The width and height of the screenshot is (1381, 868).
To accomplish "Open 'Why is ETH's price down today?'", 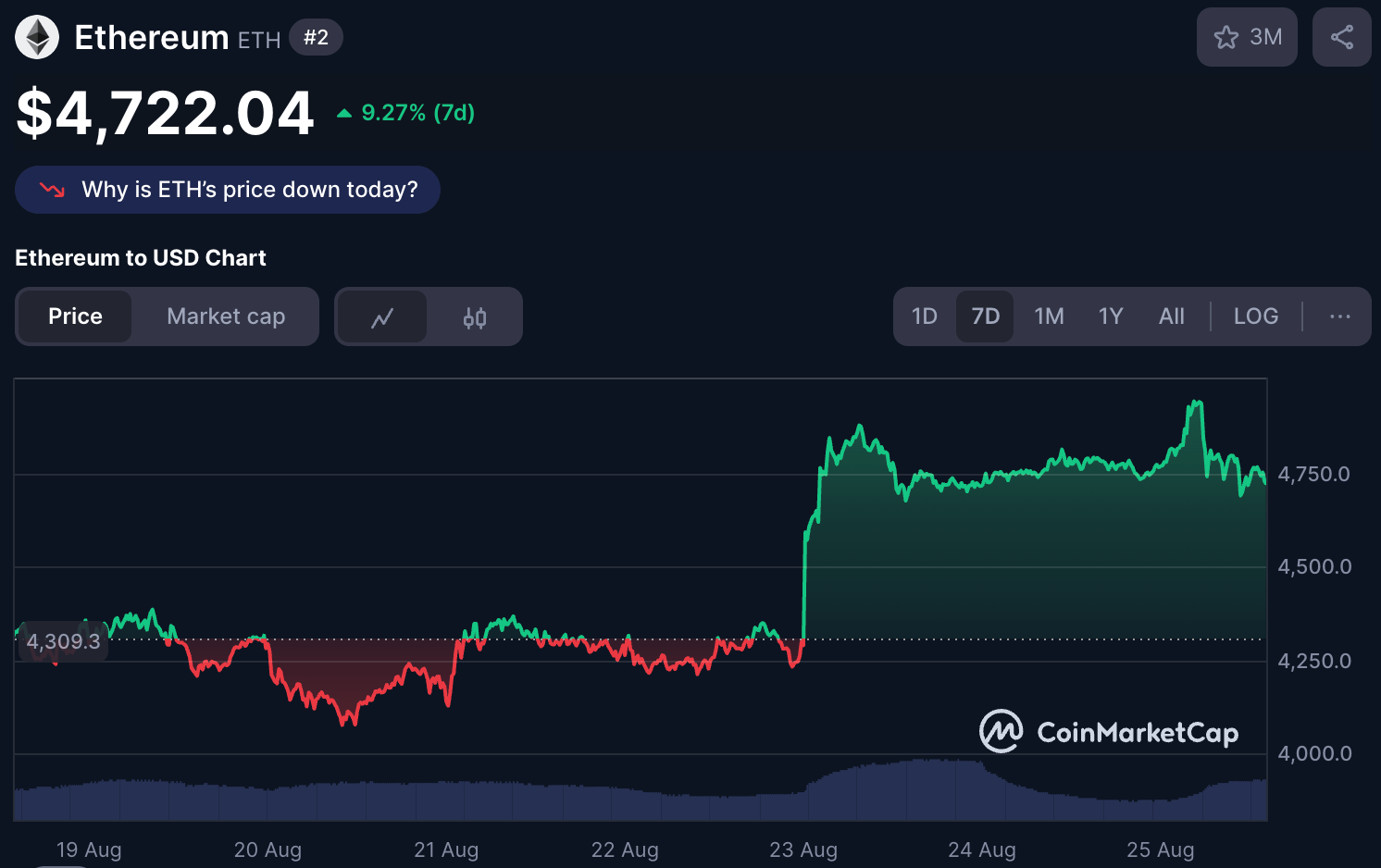I will pyautogui.click(x=228, y=190).
